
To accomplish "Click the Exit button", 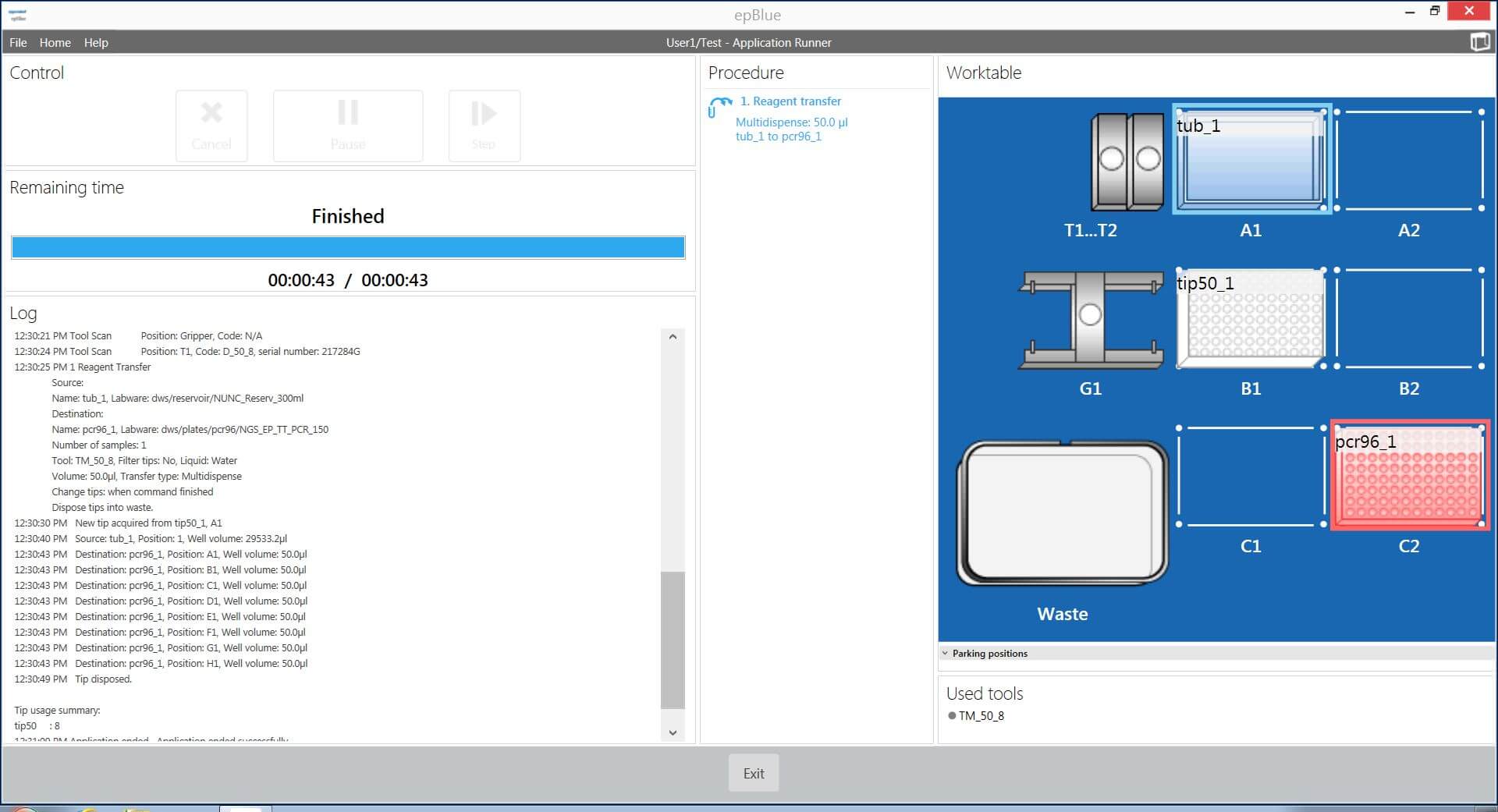I will [752, 773].
